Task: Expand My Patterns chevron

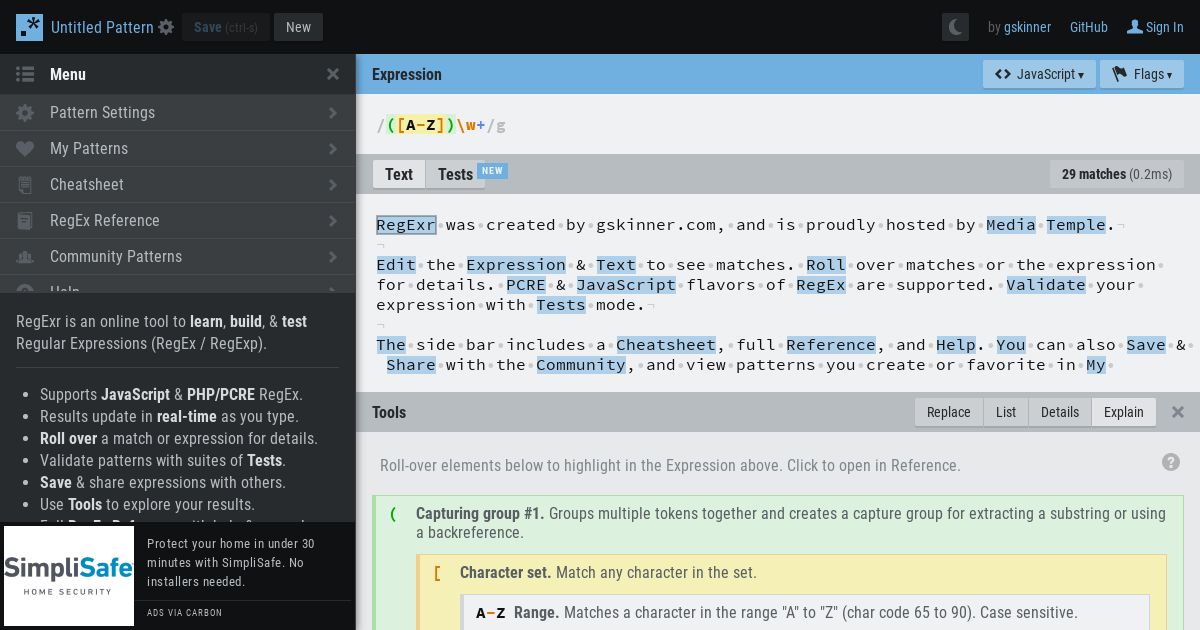Action: click(333, 149)
